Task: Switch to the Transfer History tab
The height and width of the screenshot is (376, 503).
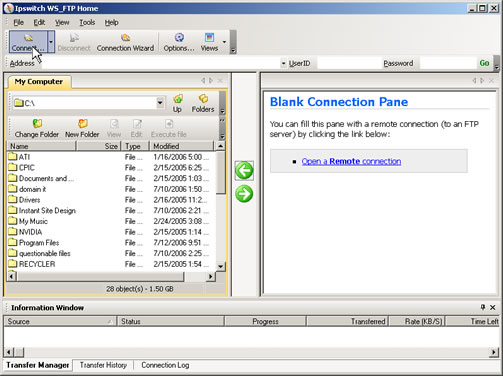Action: [103, 365]
